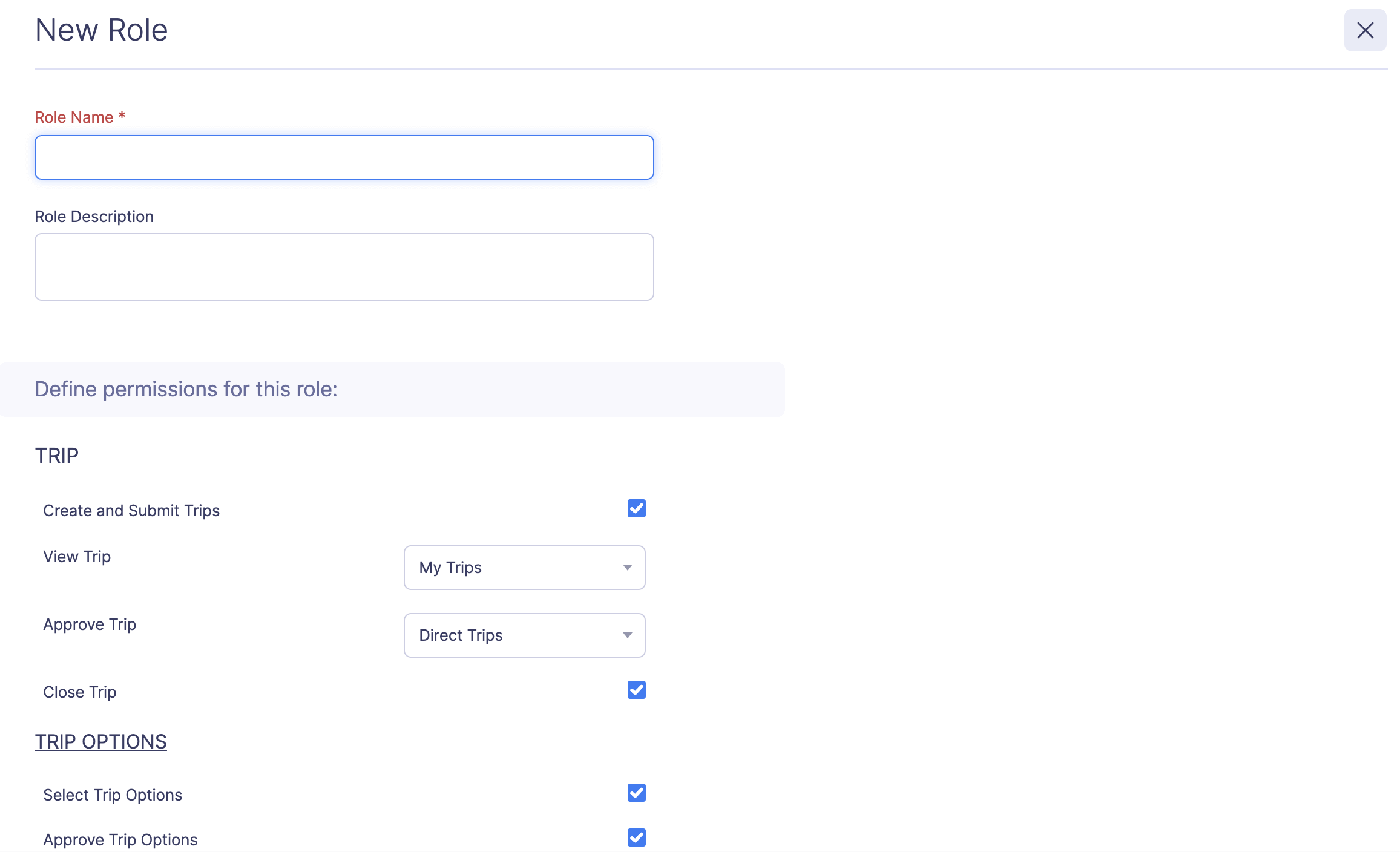The height and width of the screenshot is (852, 1400).
Task: Click the View Trip label text
Action: tap(77, 557)
